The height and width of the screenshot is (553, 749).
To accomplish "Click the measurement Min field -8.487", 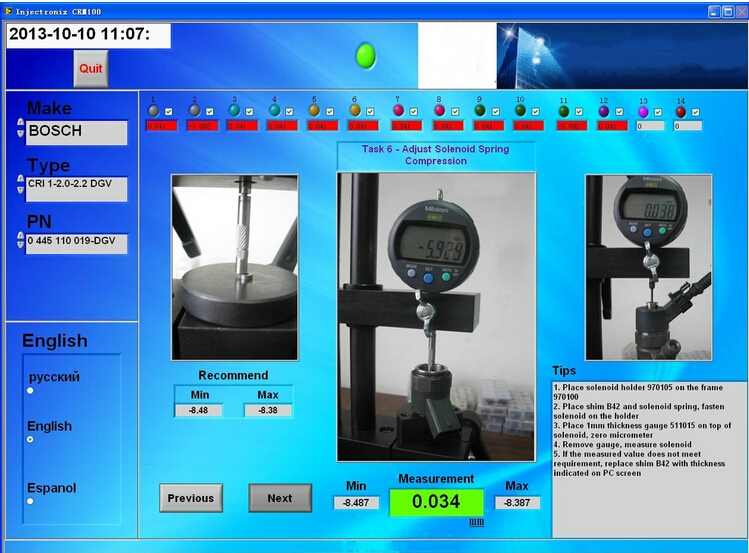I will tap(356, 503).
